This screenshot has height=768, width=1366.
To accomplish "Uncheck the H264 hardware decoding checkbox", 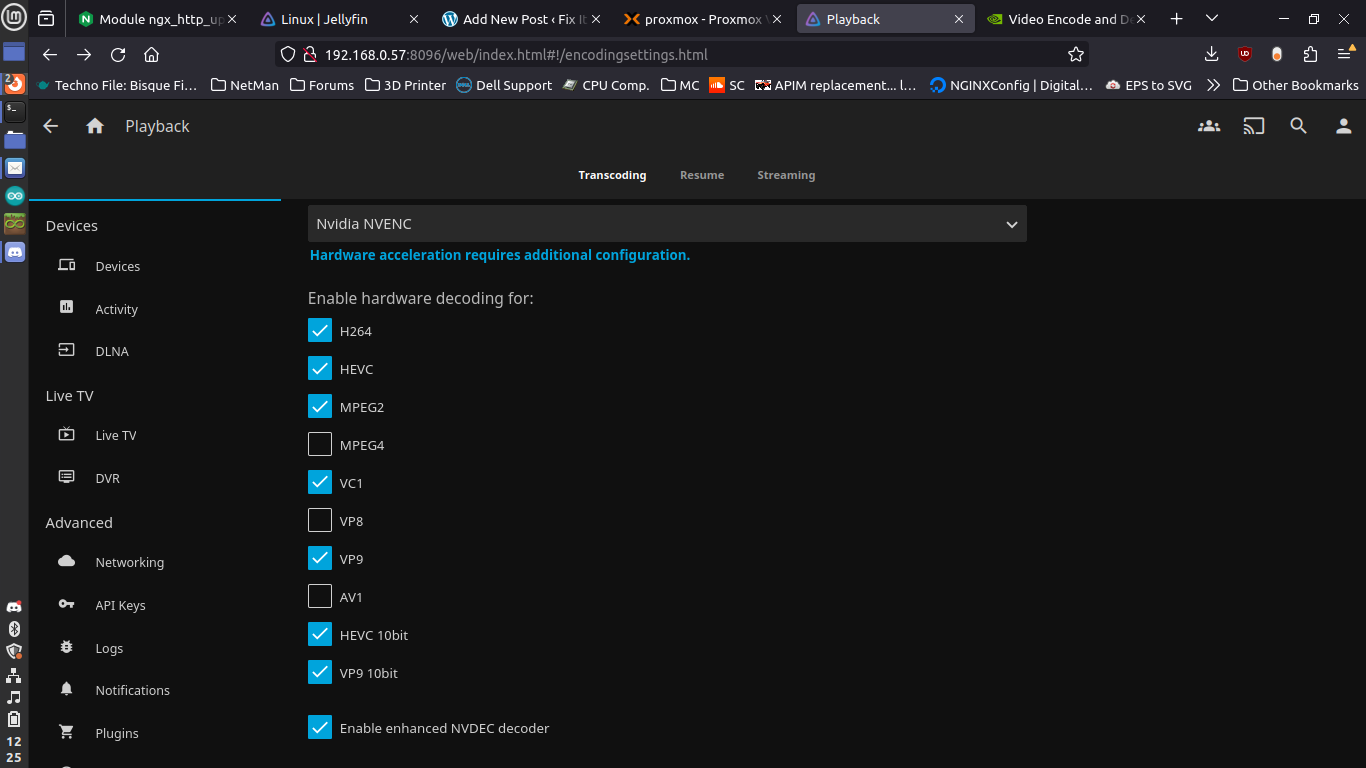I will pos(320,330).
